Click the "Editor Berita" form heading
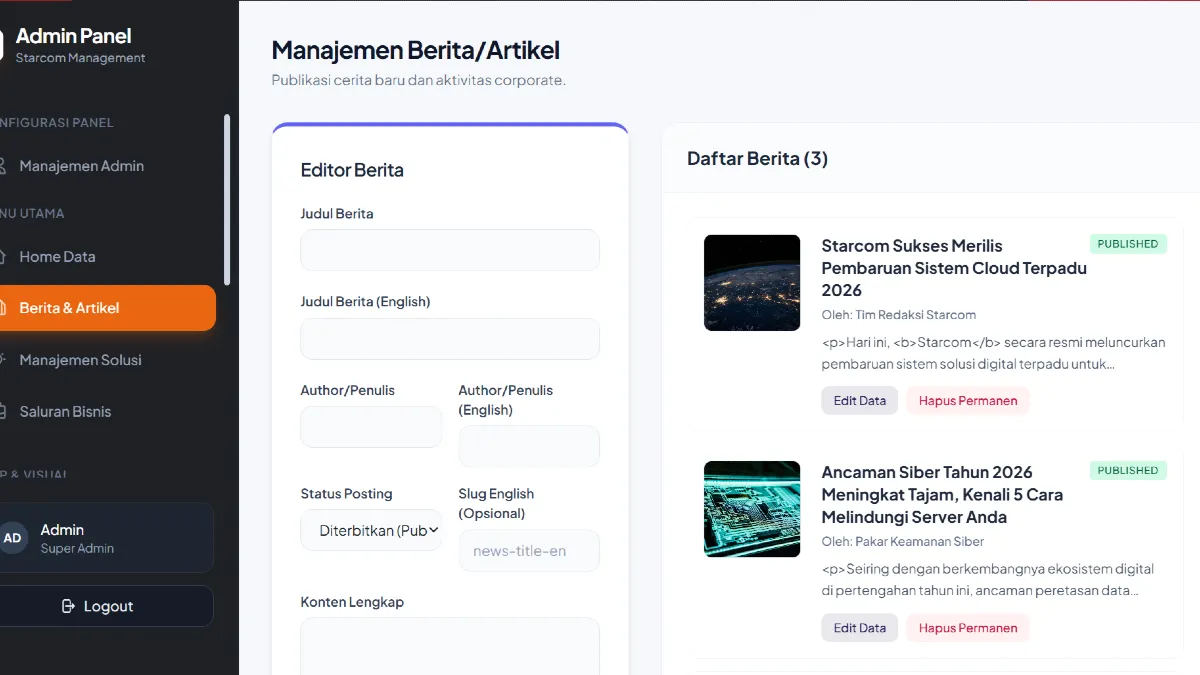Viewport: 1200px width, 675px height. click(352, 170)
